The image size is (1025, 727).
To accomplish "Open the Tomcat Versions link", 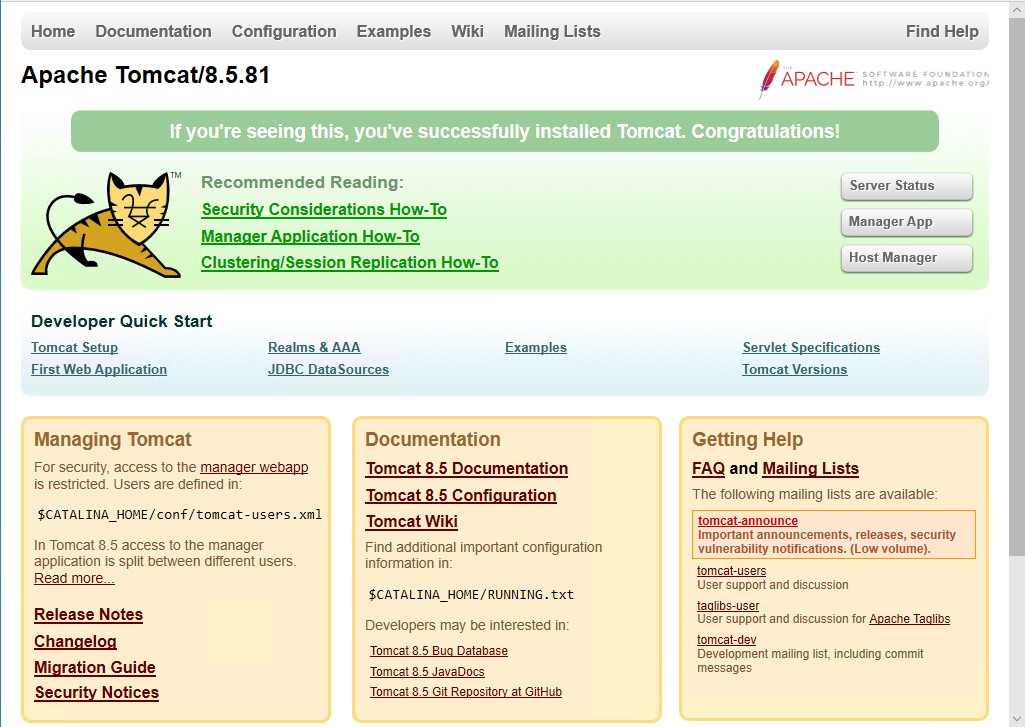I will [795, 369].
